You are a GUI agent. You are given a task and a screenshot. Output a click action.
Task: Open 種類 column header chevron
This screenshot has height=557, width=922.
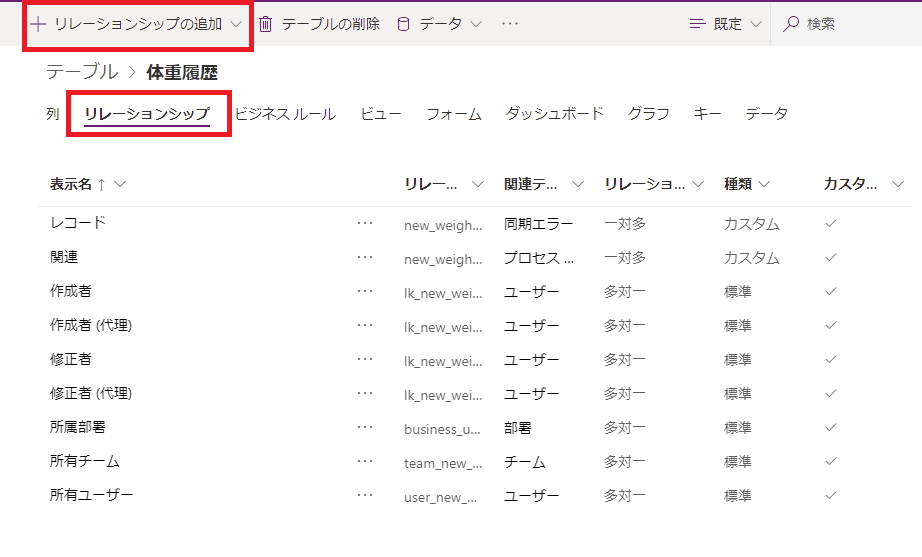coord(764,184)
